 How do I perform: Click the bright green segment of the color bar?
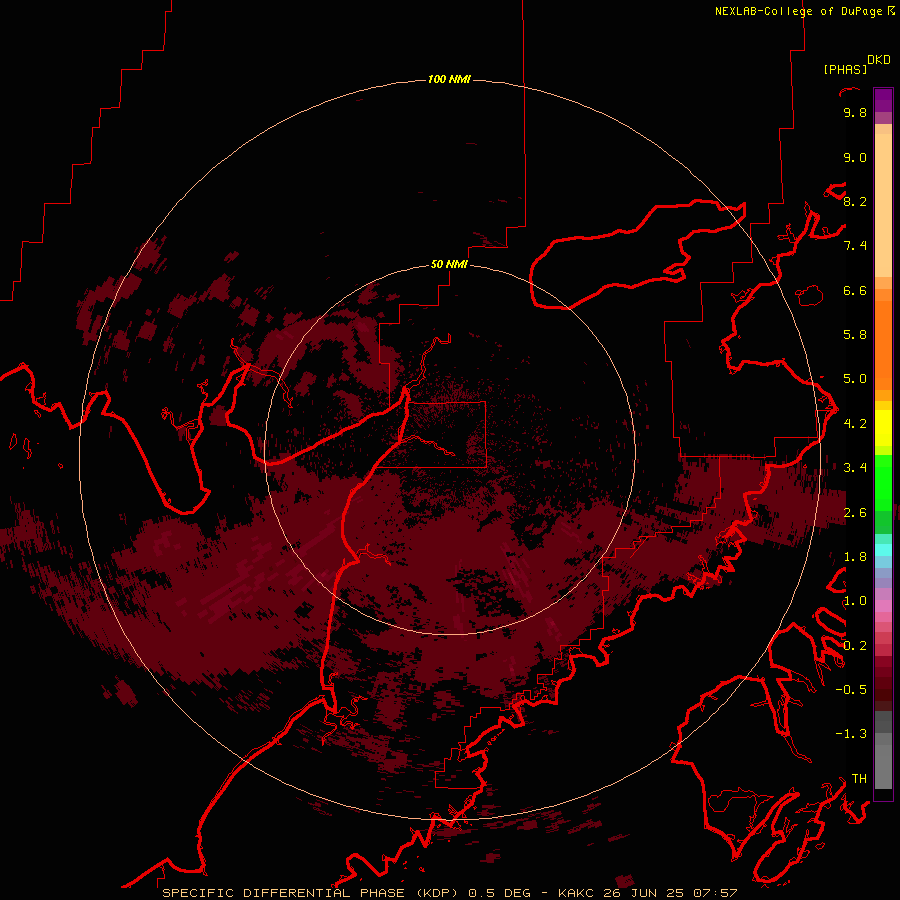883,483
